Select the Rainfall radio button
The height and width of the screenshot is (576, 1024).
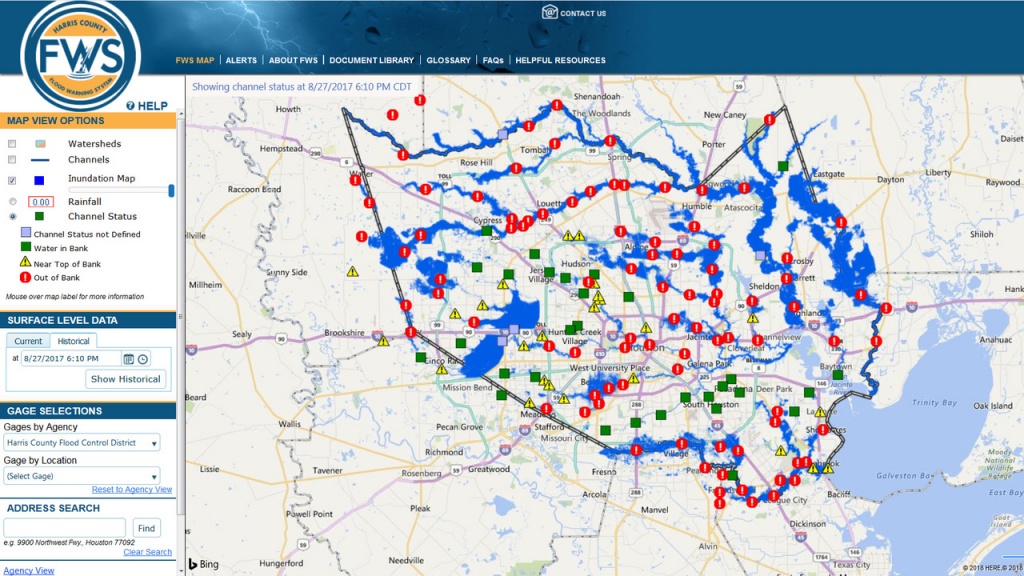tap(12, 202)
